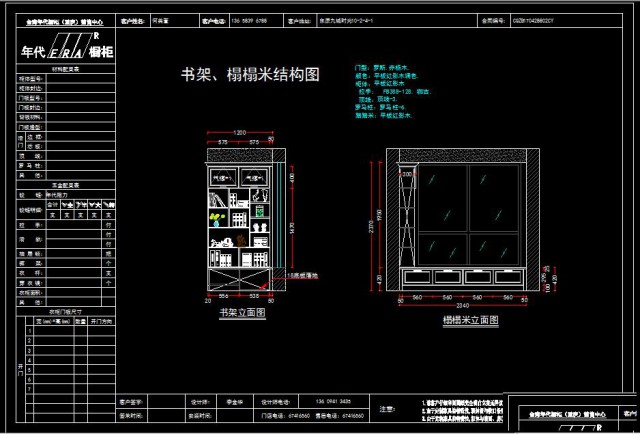Click the 设计师电话 label in footer
Screen dimensions: 640x434
click(x=275, y=402)
